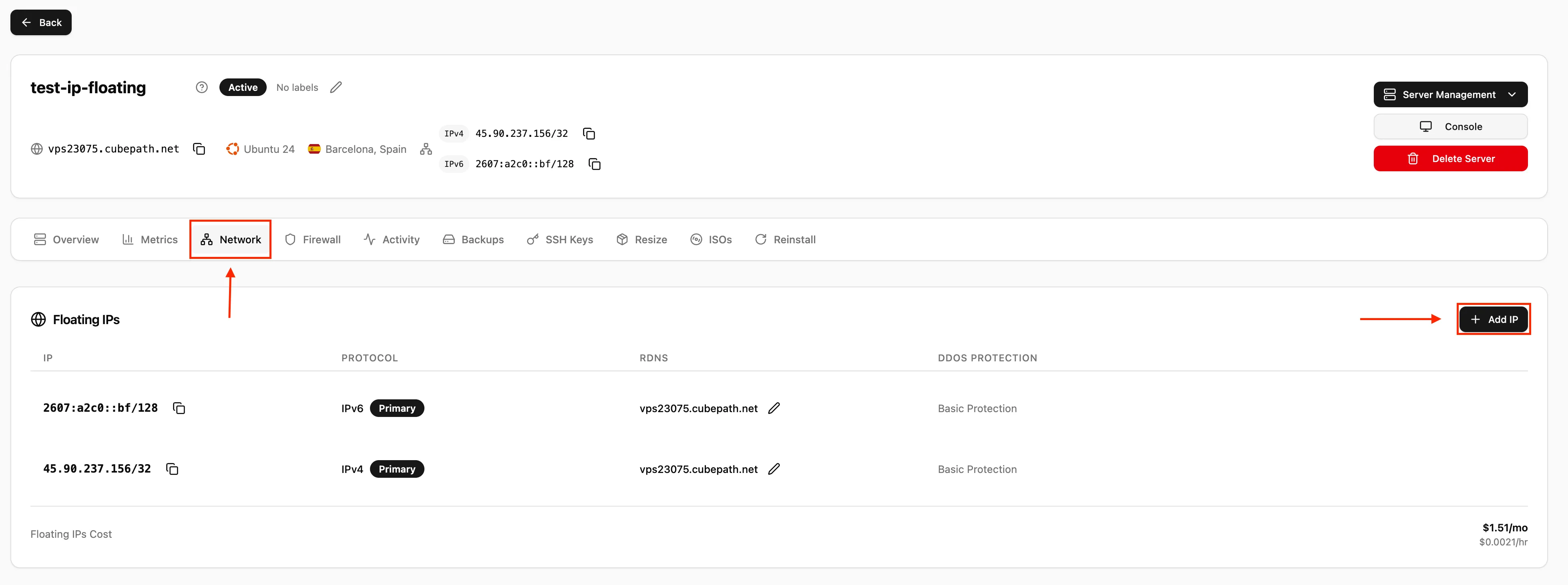This screenshot has height=585, width=1568.
Task: Click the network topology icon beside Barcelona
Action: [426, 149]
